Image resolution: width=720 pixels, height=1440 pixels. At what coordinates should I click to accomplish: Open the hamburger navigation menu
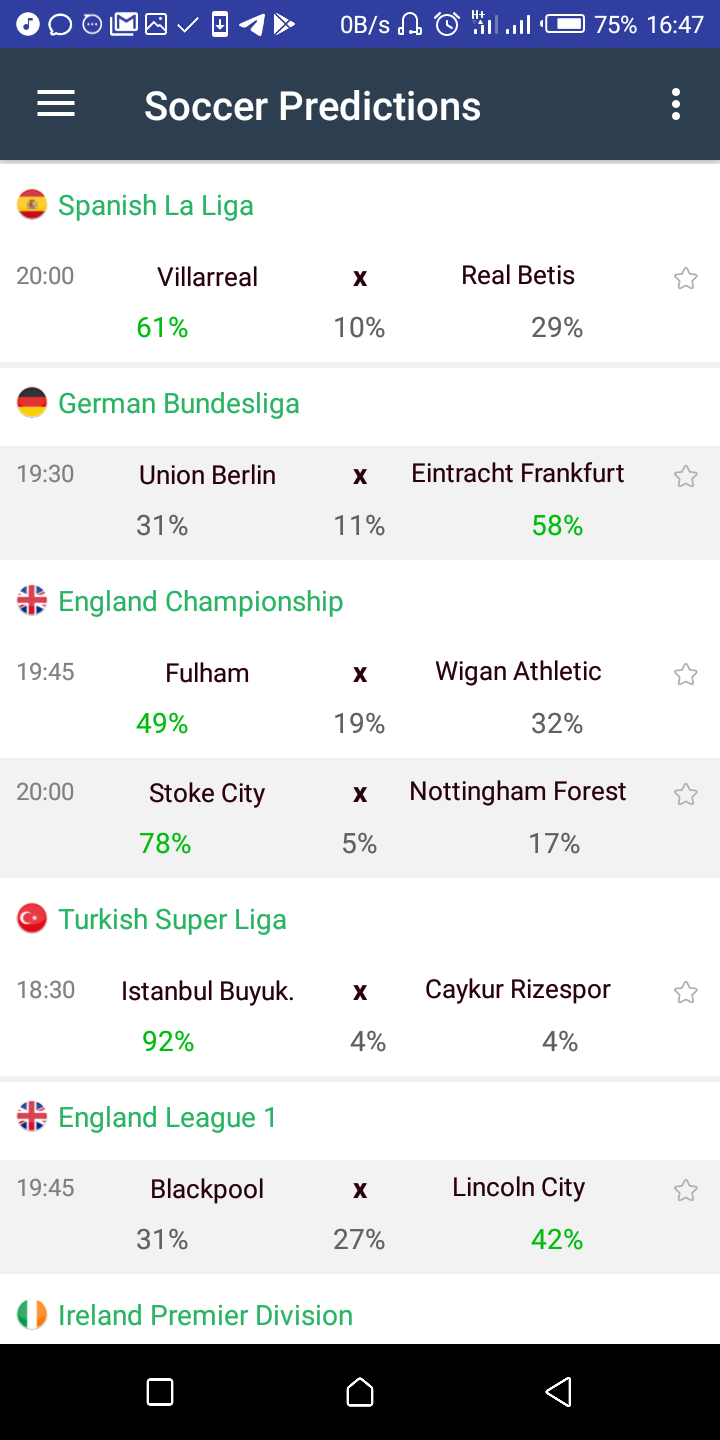(x=56, y=104)
